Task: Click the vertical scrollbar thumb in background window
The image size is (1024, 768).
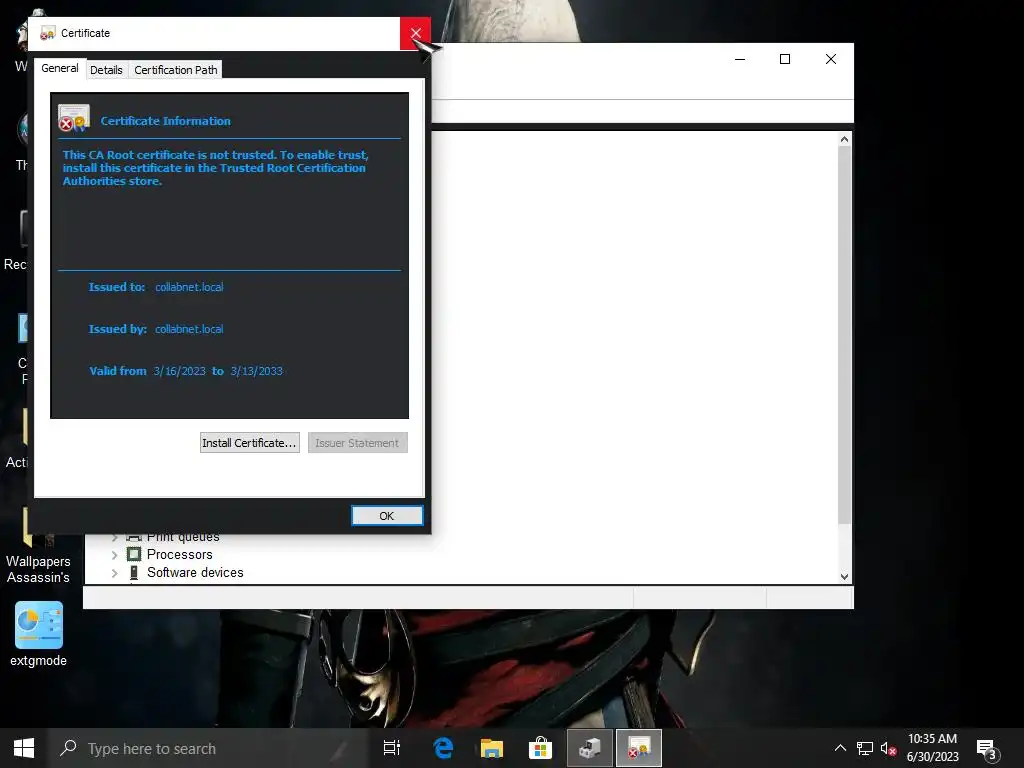Action: tap(844, 334)
